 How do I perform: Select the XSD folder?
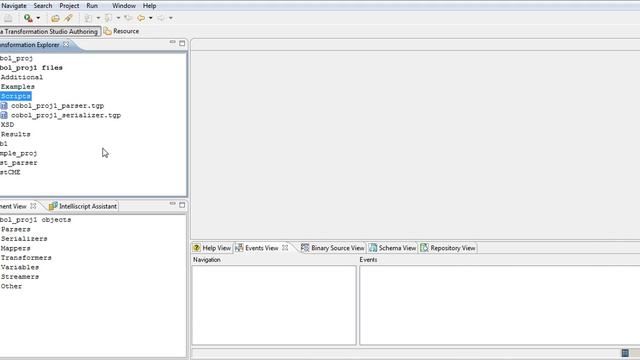(7, 124)
